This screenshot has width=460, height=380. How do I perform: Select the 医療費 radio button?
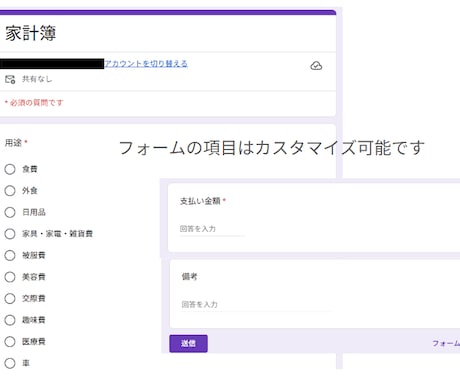(x=10, y=341)
